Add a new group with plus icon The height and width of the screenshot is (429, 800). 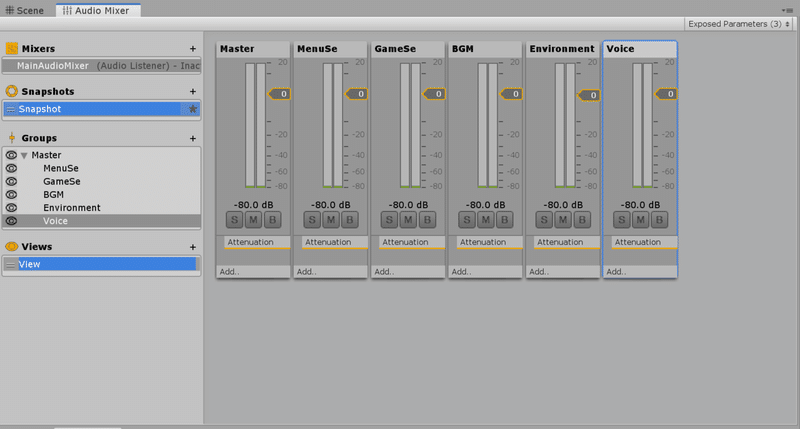tap(193, 139)
